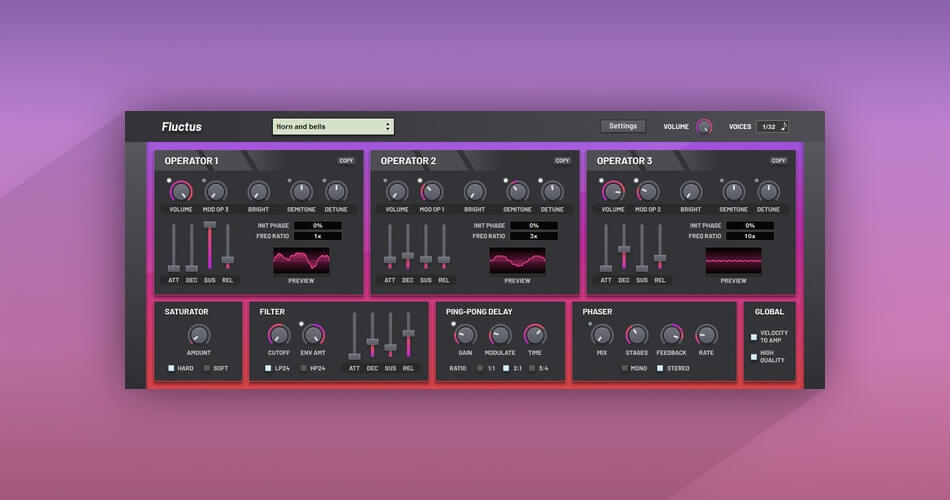Click the Phaser MIX knob
This screenshot has width=950, height=500.
pyautogui.click(x=602, y=335)
